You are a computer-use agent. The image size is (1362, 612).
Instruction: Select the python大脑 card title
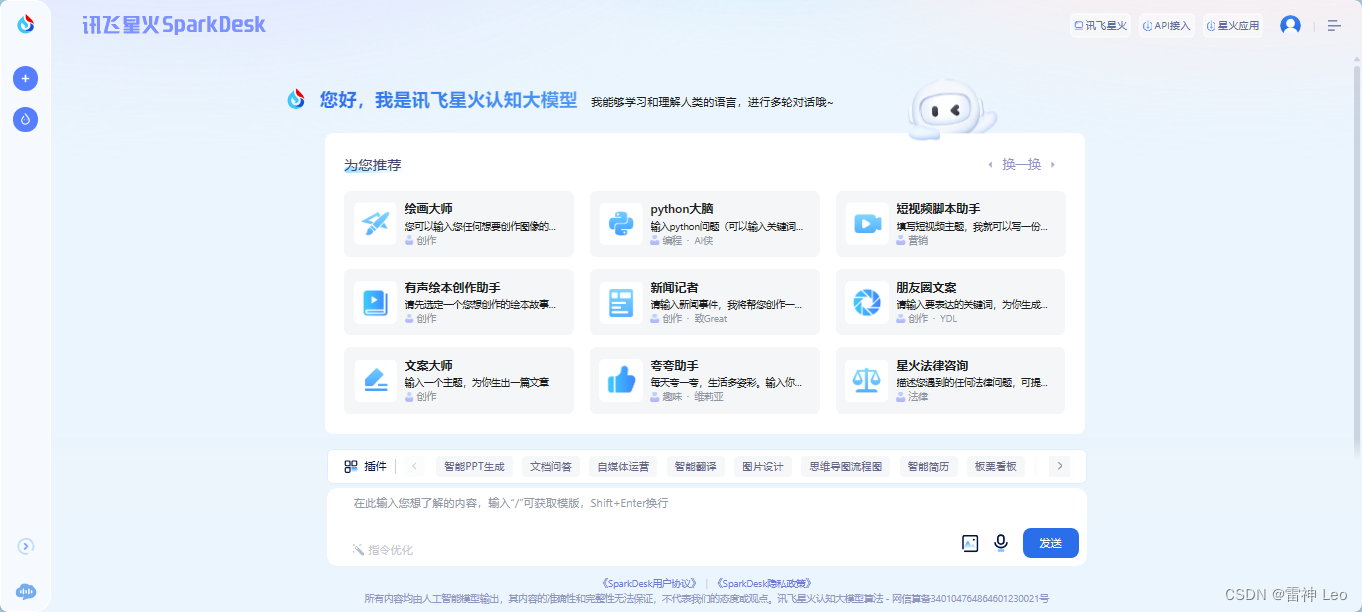click(x=682, y=209)
